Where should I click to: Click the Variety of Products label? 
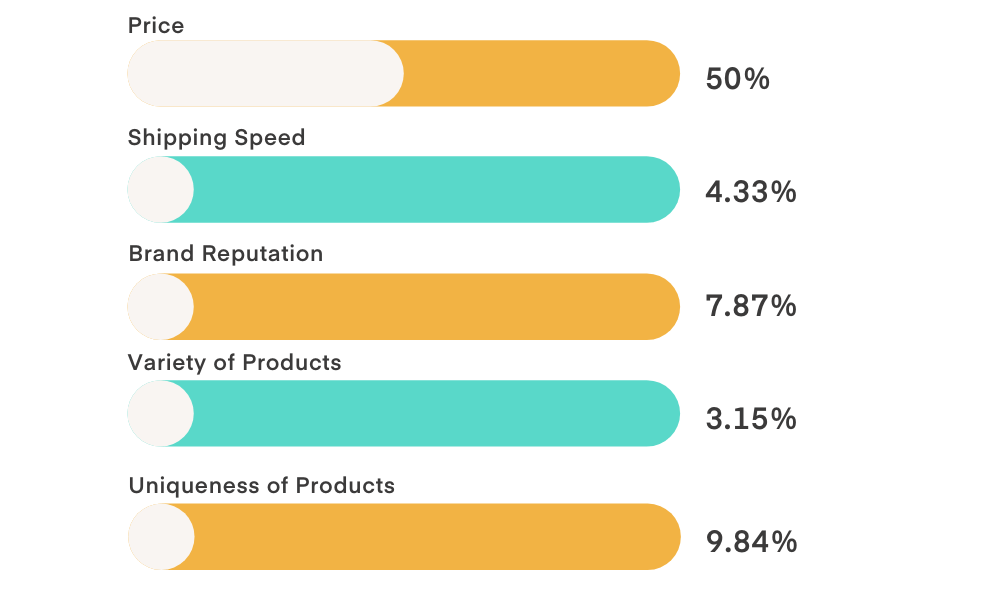click(x=234, y=362)
